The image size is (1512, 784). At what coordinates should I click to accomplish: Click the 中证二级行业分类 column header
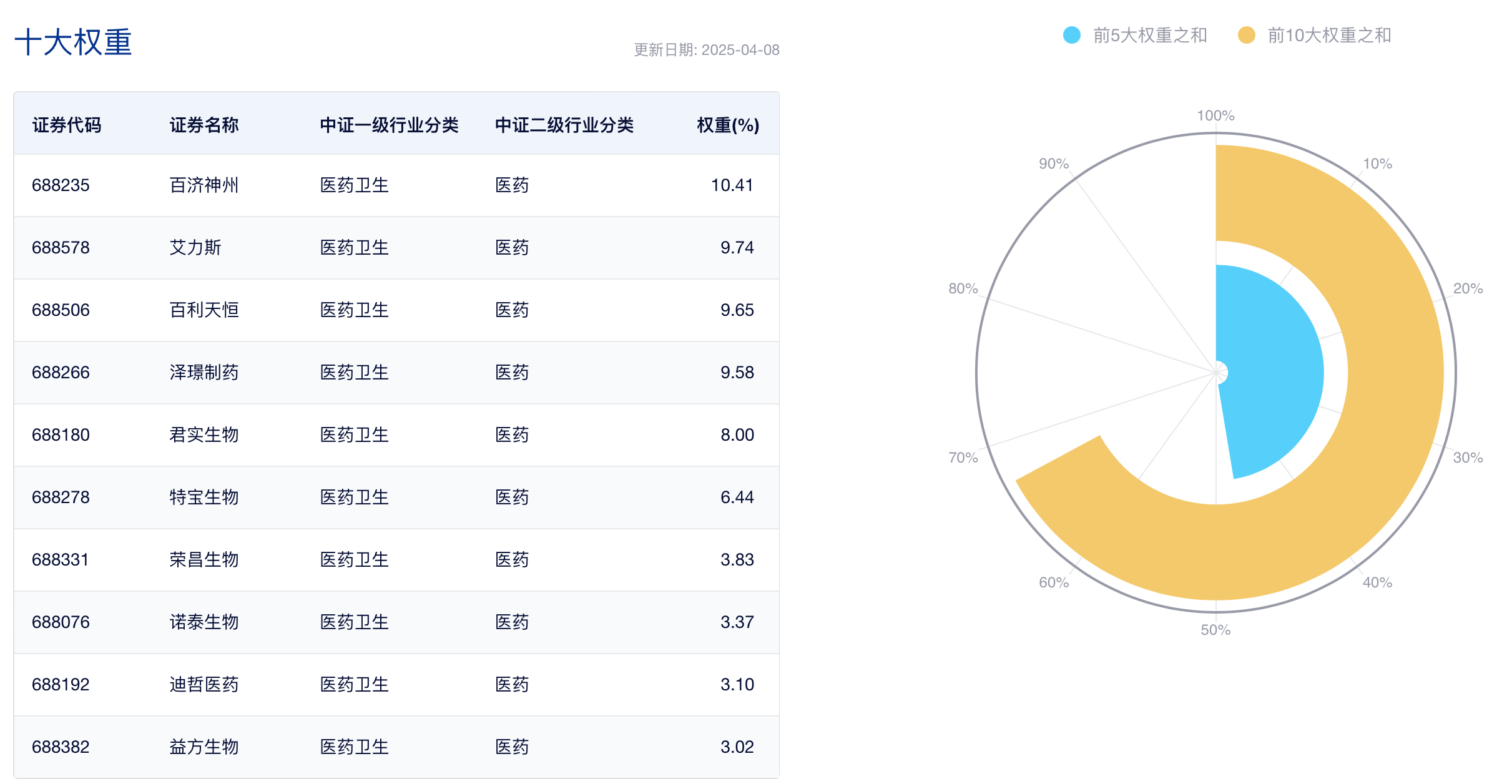(564, 125)
